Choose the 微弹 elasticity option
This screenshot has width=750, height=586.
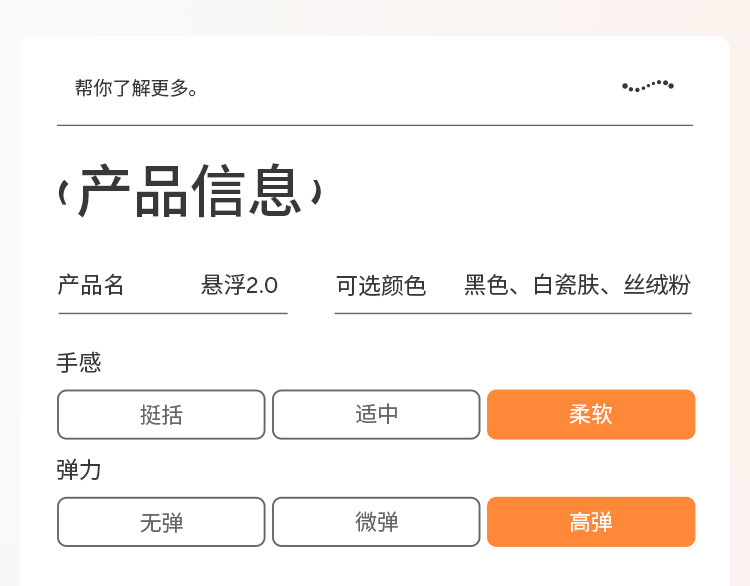[376, 522]
